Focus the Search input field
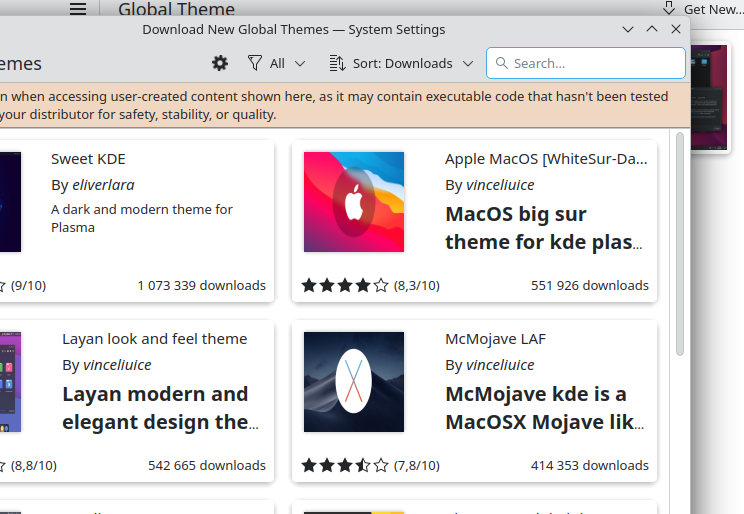Screen dimensions: 744x514 (x=586, y=63)
